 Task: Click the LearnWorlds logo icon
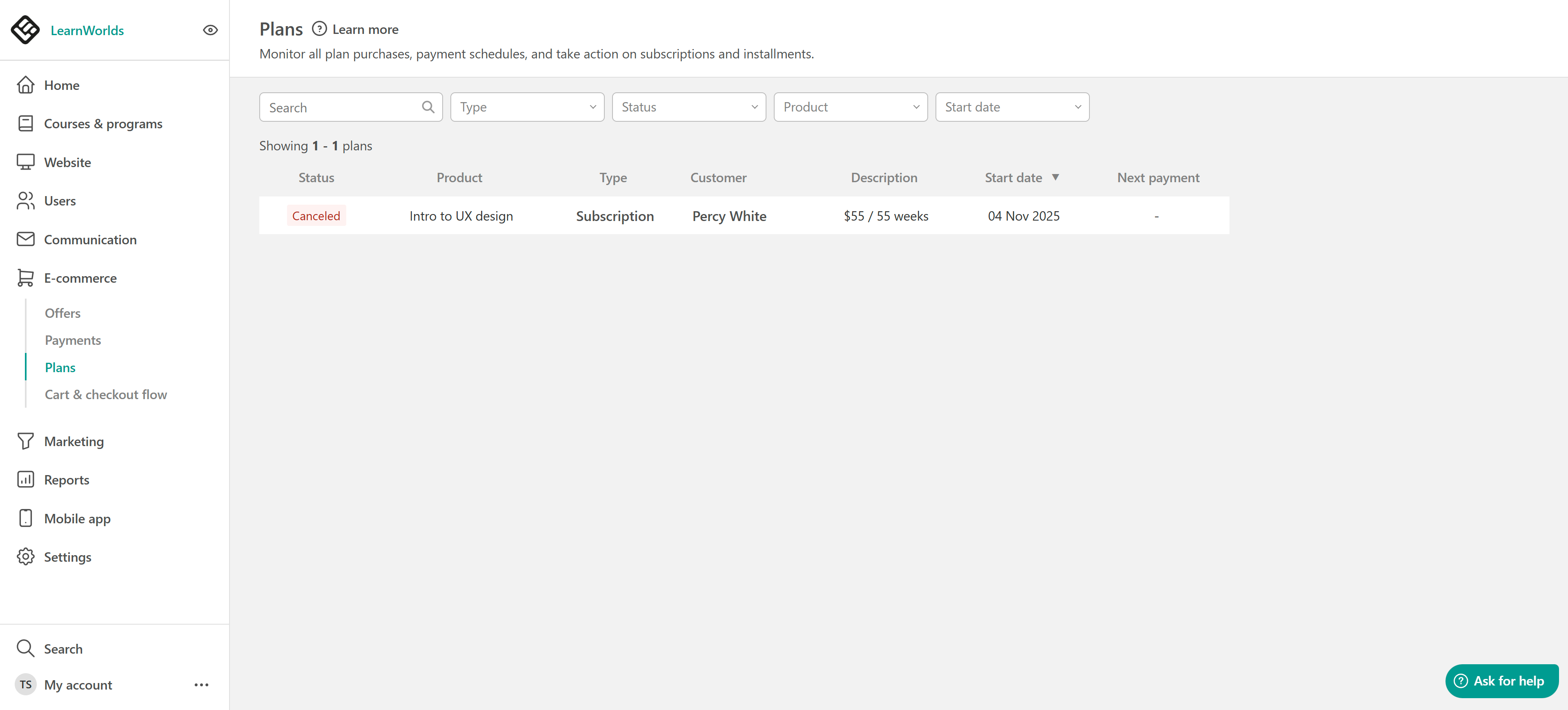click(25, 30)
